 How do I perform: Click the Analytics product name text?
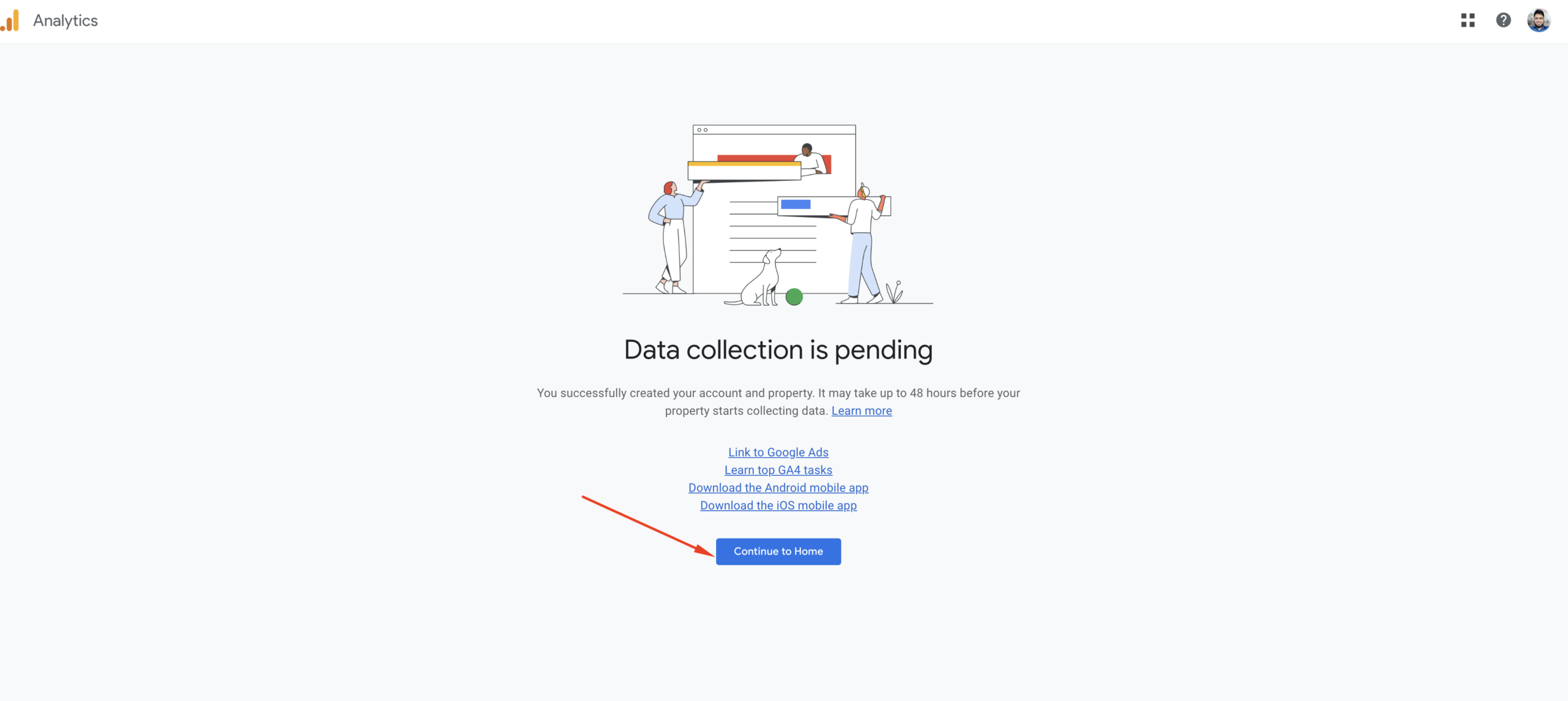(66, 20)
